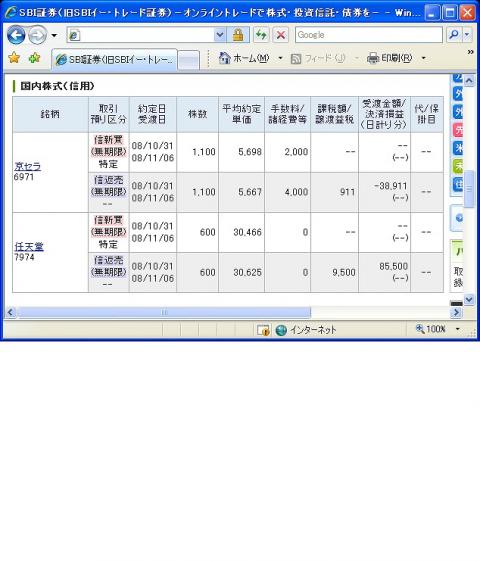Click the 4,000 commission cell

tap(288, 192)
